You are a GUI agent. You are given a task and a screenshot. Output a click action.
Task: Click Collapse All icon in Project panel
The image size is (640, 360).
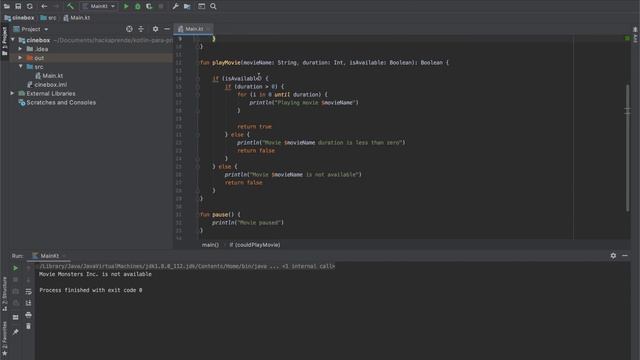click(x=141, y=29)
